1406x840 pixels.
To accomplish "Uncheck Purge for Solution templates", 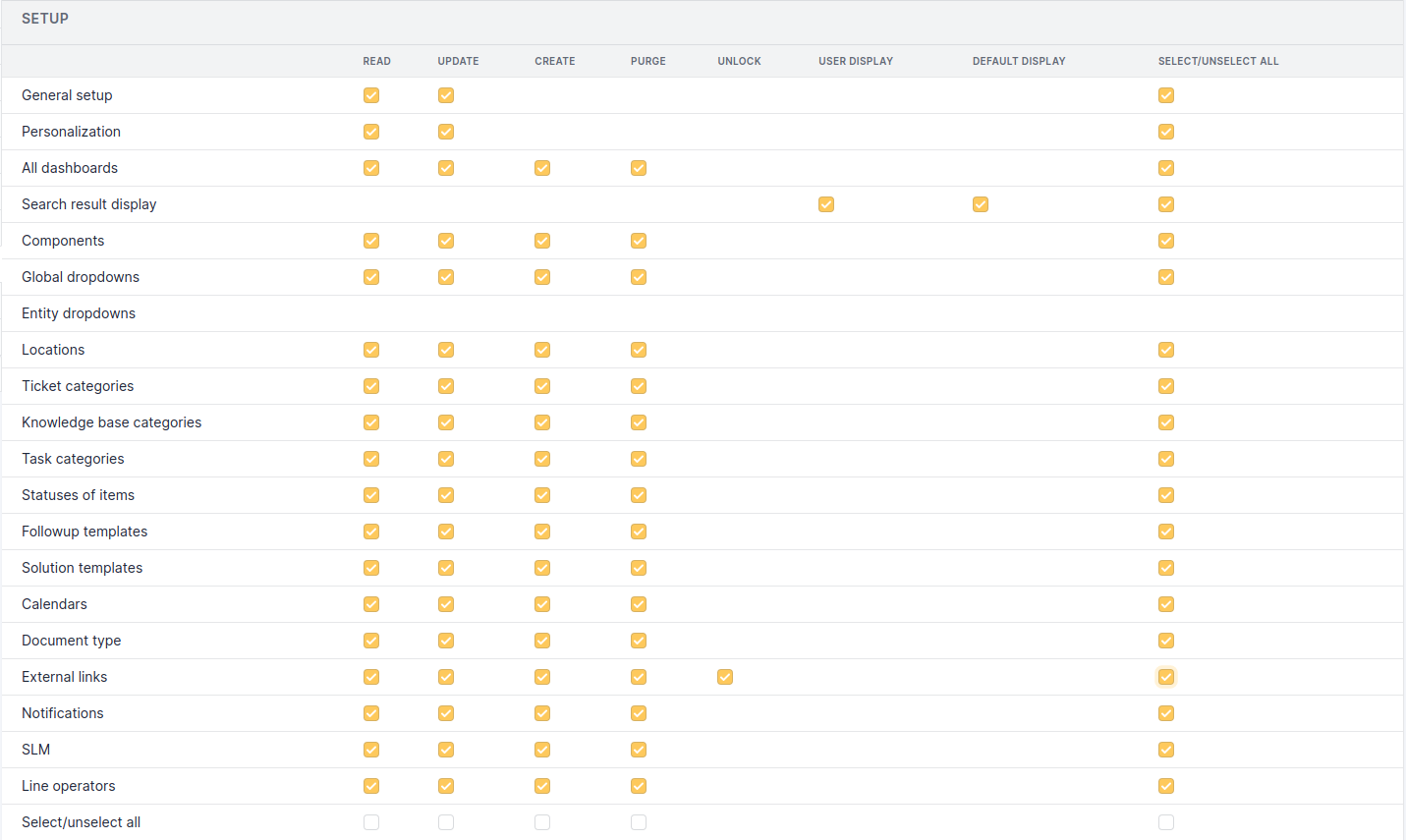I will click(x=639, y=568).
